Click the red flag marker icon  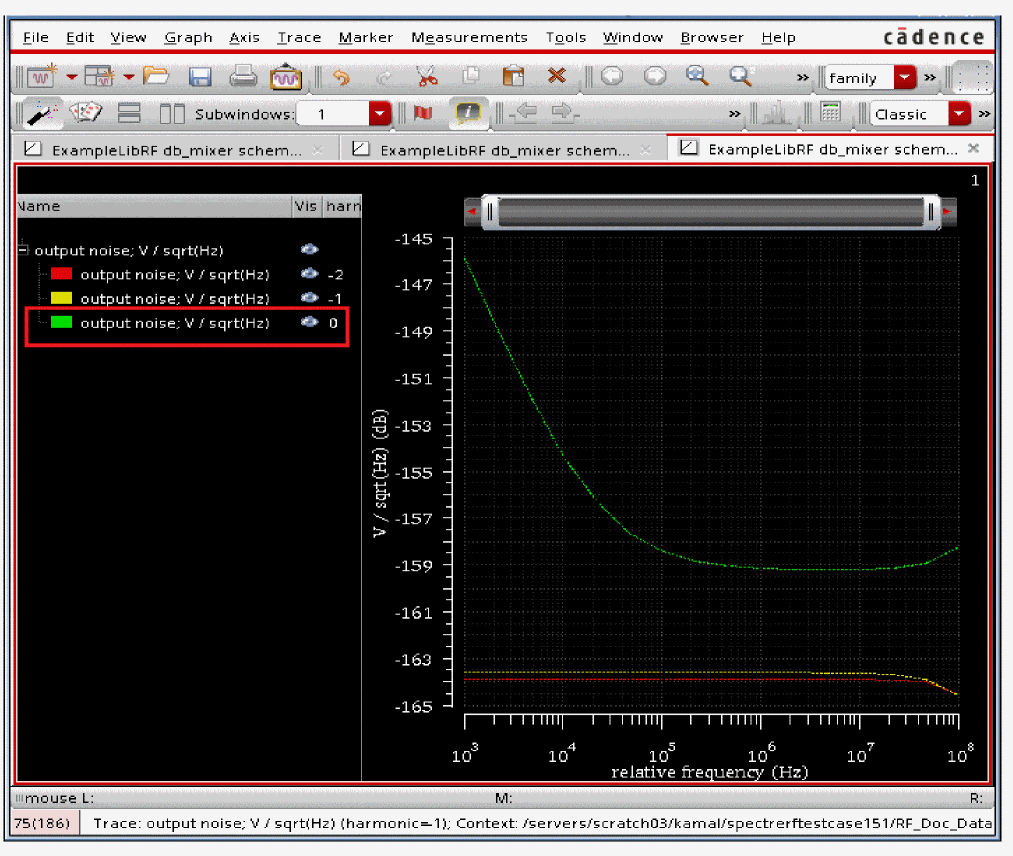(x=423, y=114)
